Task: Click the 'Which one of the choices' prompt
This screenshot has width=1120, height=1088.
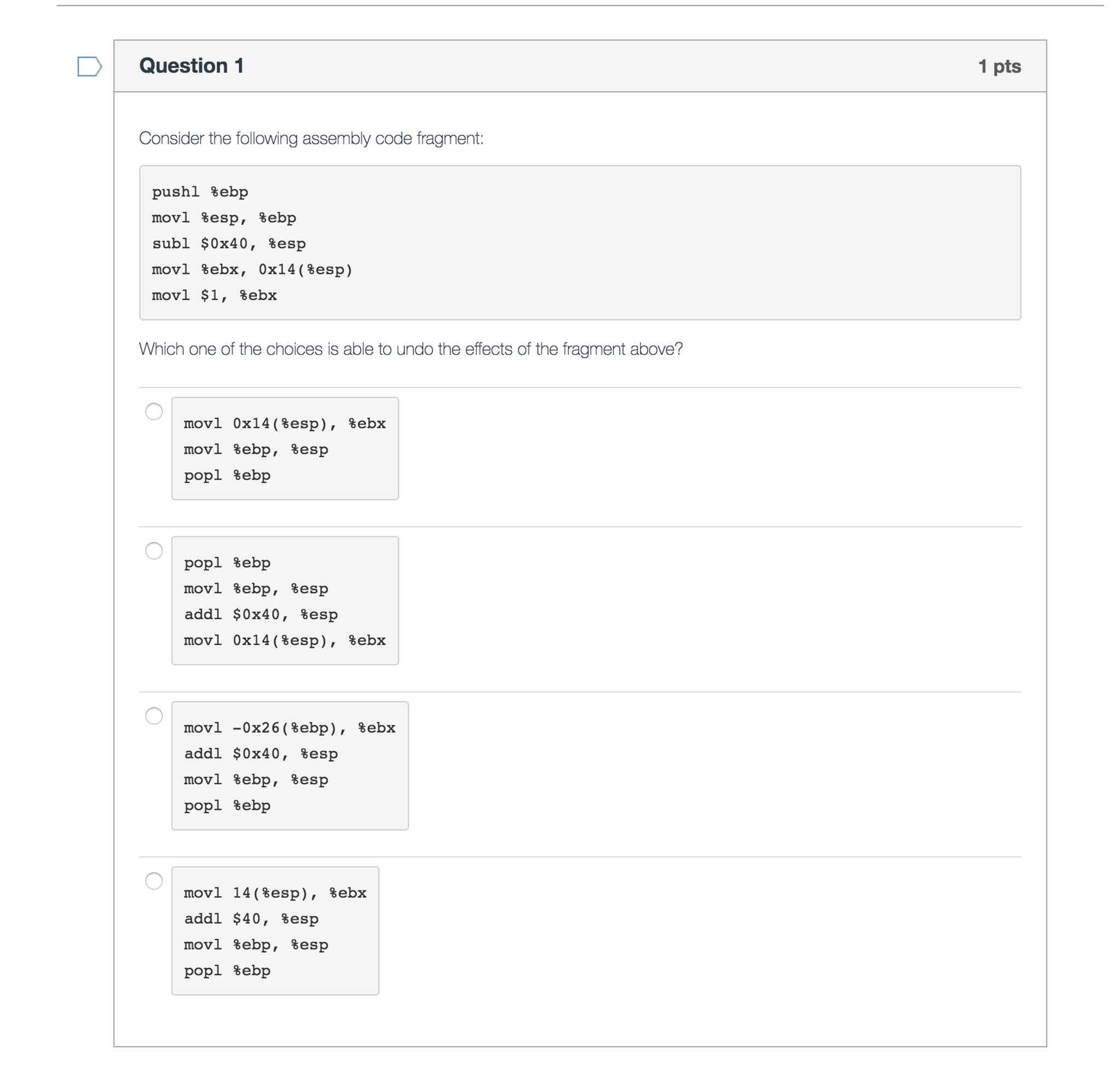Action: point(411,349)
